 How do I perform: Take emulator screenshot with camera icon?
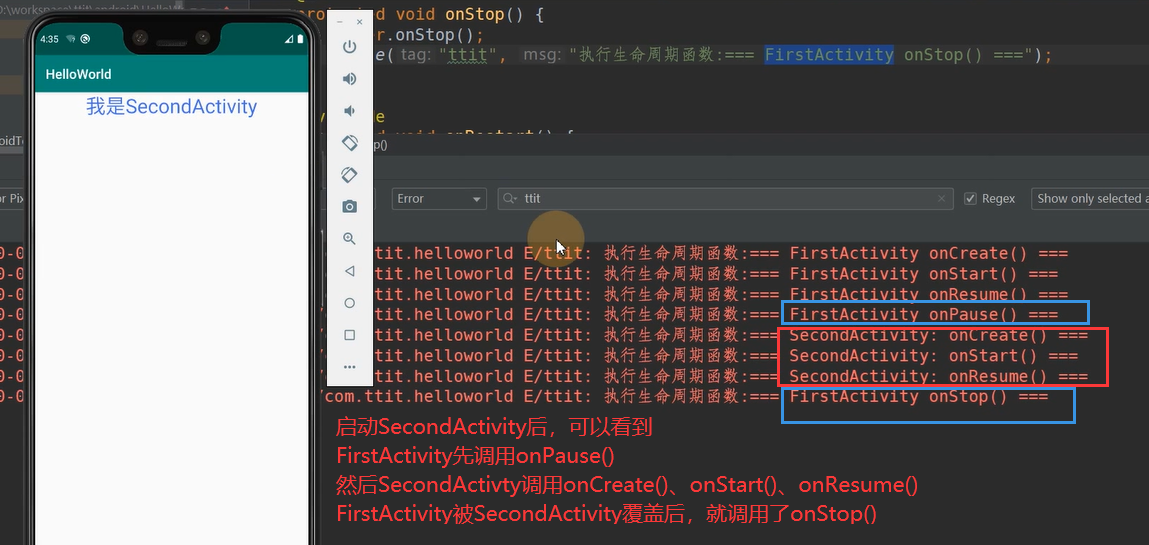pos(350,207)
